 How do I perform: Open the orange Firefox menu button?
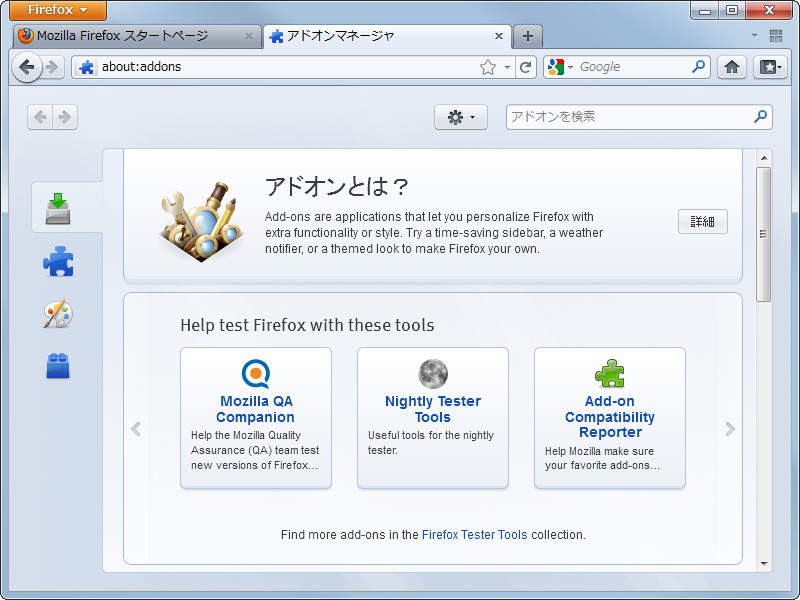[x=58, y=10]
